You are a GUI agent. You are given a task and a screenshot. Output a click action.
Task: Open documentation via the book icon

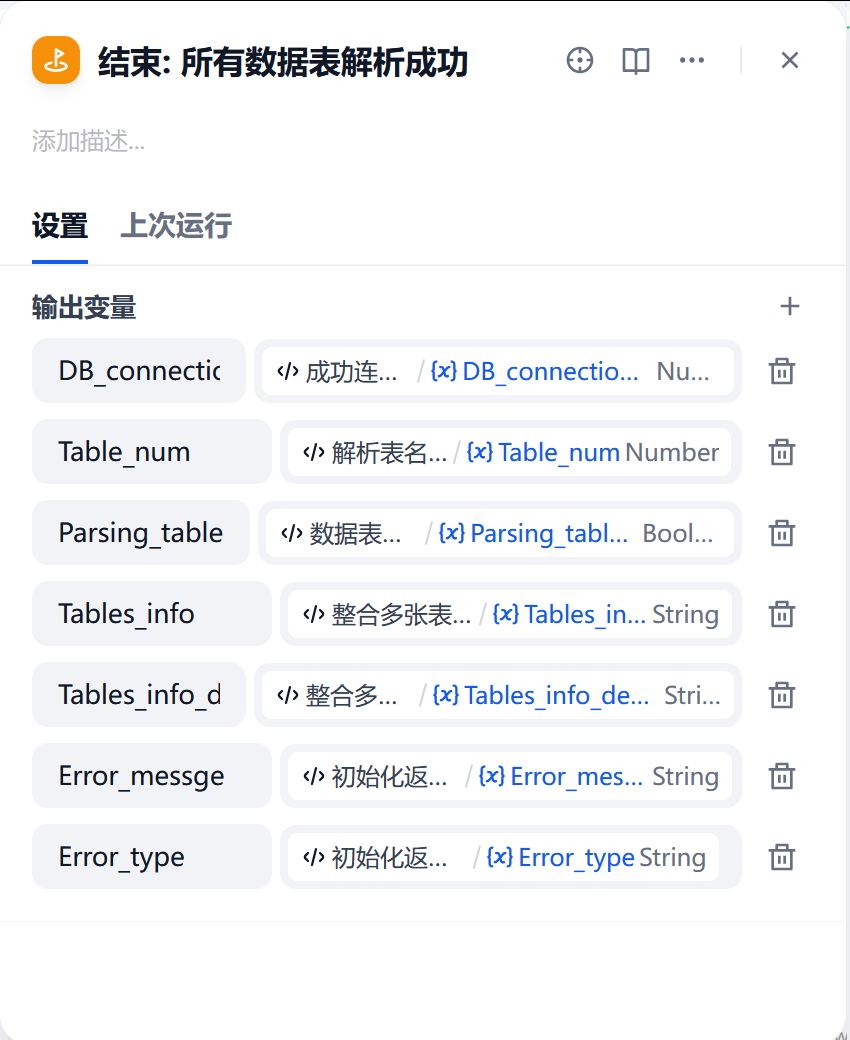635,60
